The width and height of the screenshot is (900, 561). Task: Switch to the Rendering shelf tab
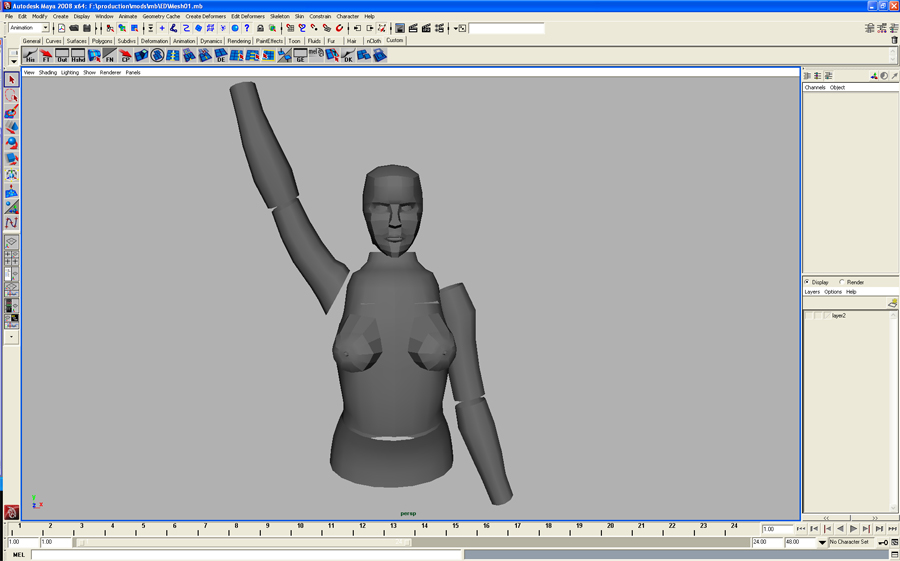click(x=239, y=41)
